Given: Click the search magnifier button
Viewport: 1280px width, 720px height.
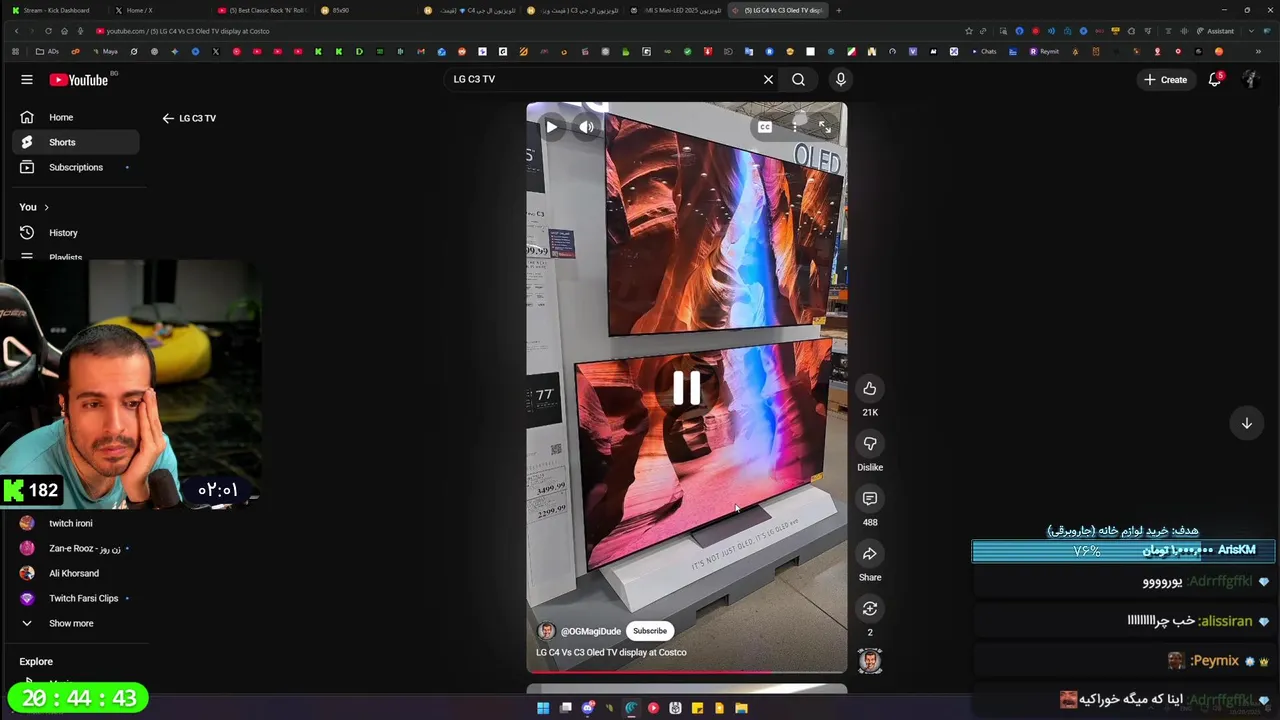Looking at the screenshot, I should click(798, 79).
